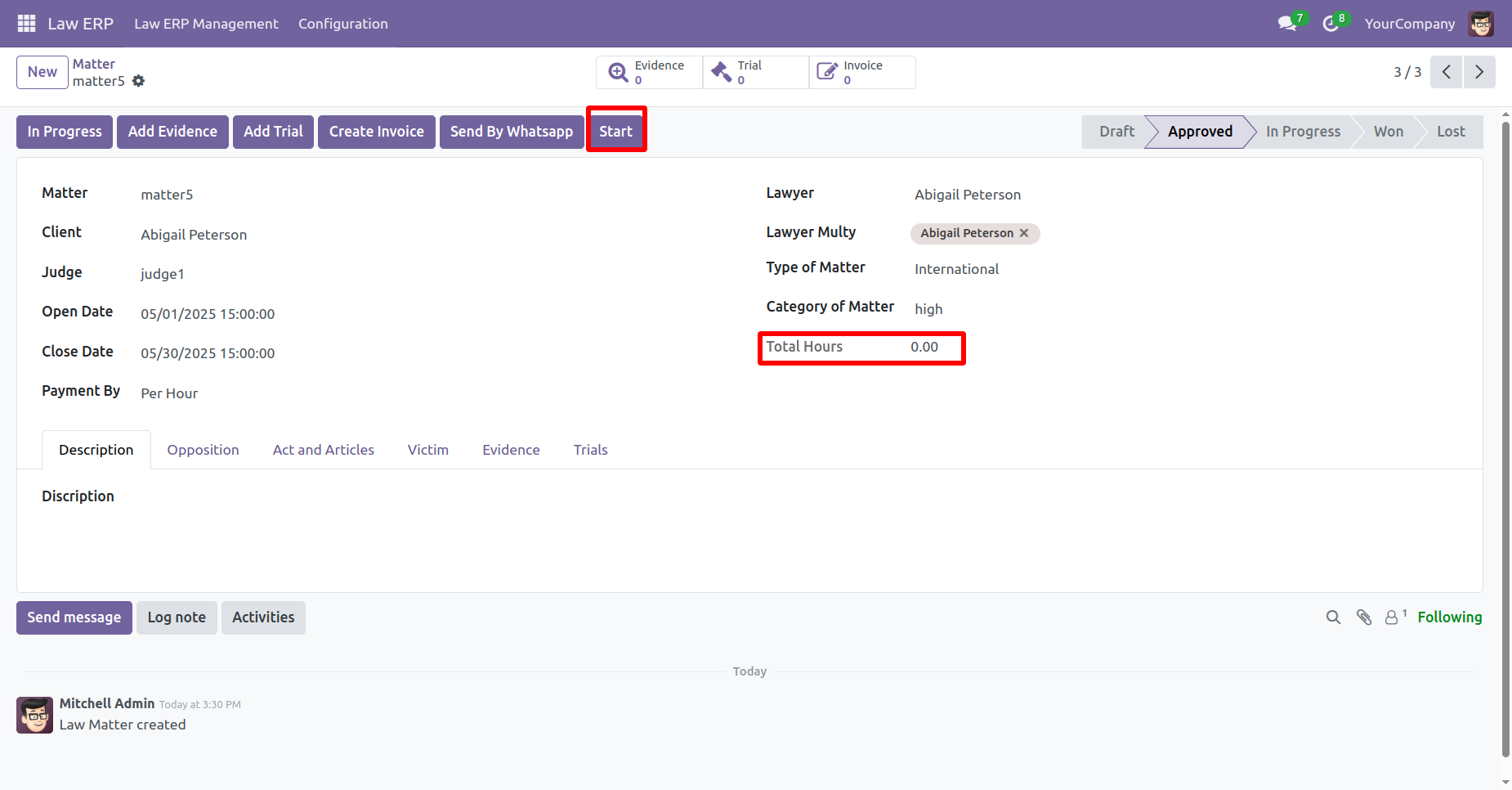Open the activities clock icon

1331,24
